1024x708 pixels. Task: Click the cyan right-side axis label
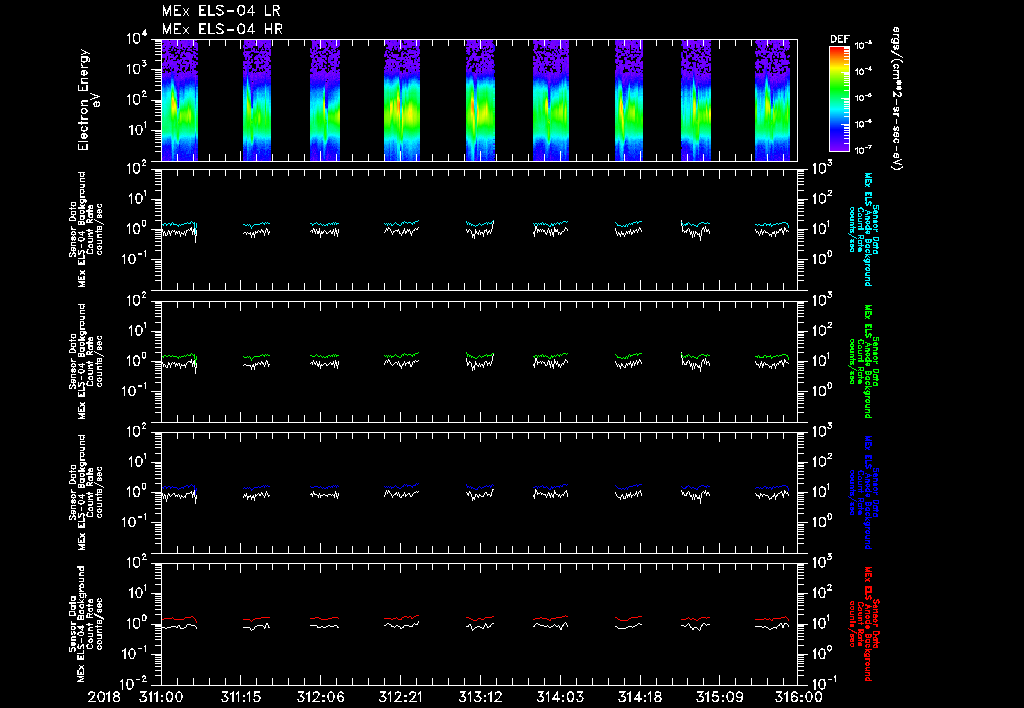(x=863, y=229)
